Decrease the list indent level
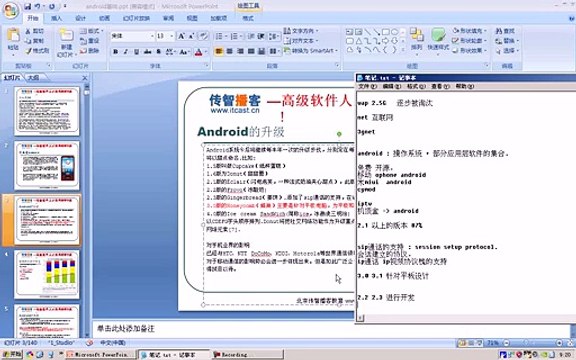 [x=251, y=36]
